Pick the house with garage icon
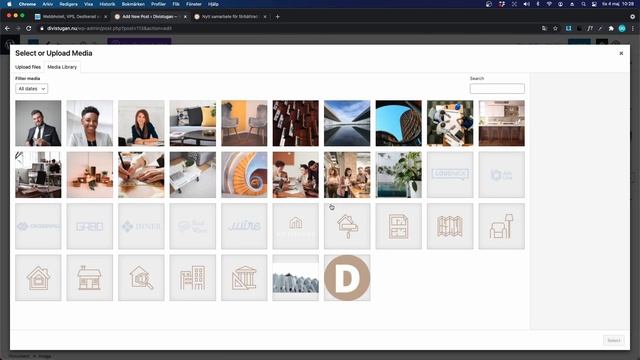 38,278
